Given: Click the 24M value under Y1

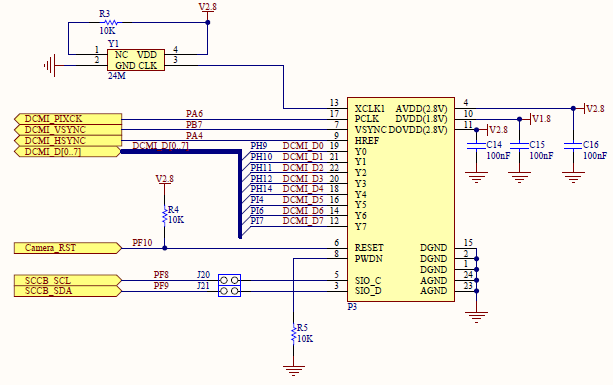Looking at the screenshot, I should pos(117,76).
